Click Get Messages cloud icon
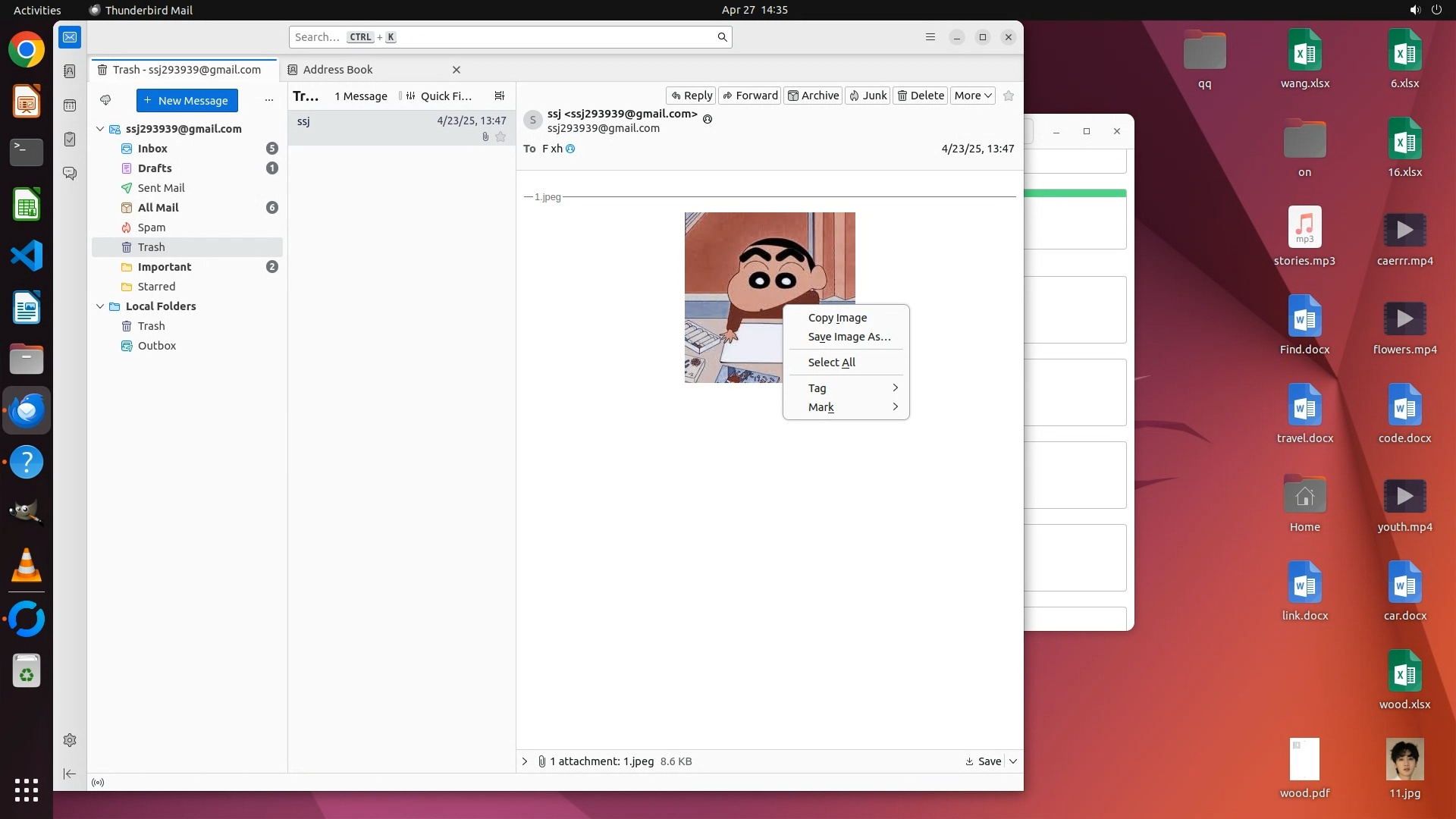The height and width of the screenshot is (819, 1456). click(x=105, y=100)
